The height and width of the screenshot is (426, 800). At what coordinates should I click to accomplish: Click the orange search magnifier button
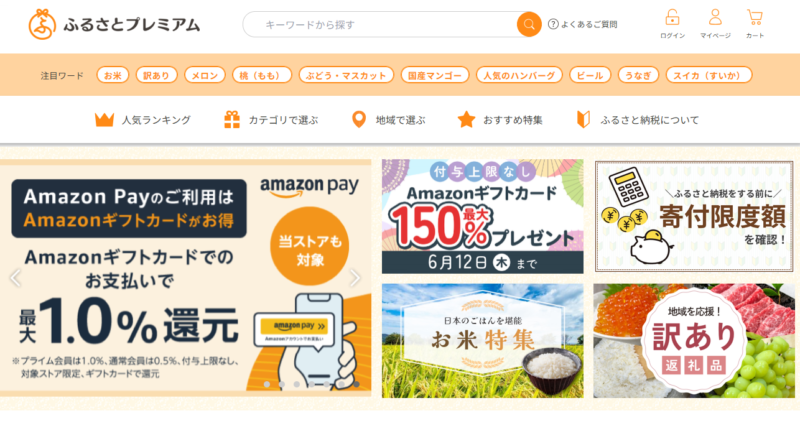point(529,24)
